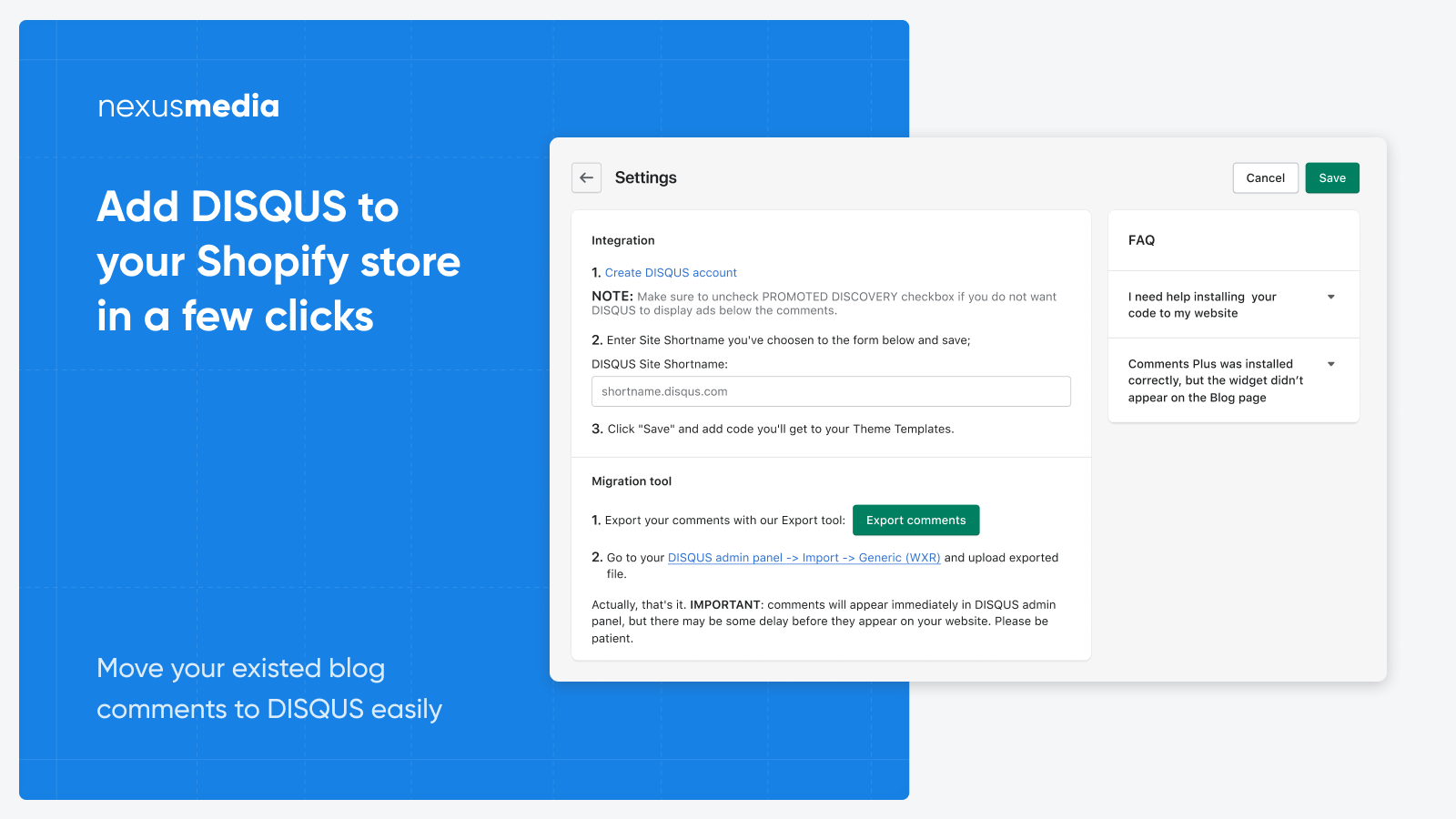Viewport: 1456px width, 819px height.
Task: Expand the "I need help installing your code" FAQ
Action: [x=1201, y=304]
